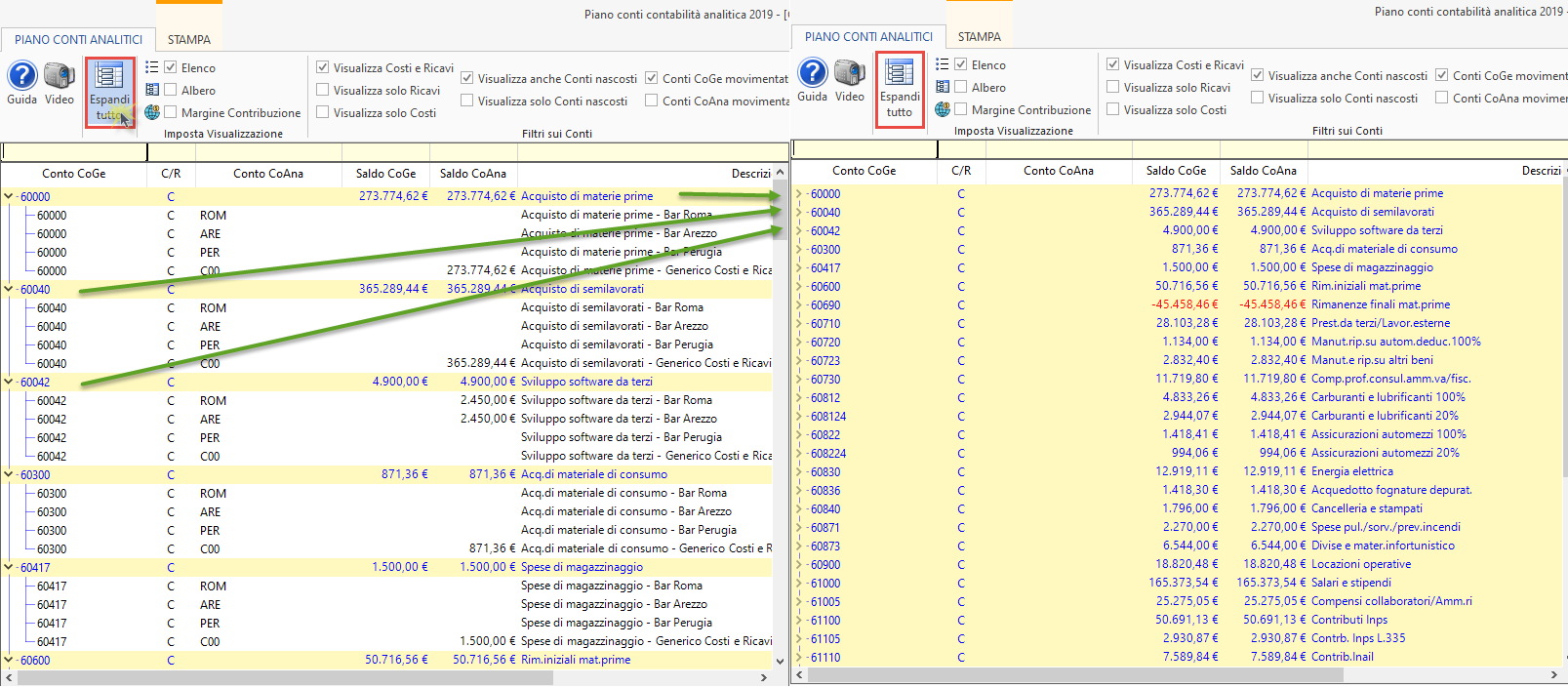The image size is (1568, 688).
Task: Open the Guida help icon in right panel
Action: tap(812, 73)
